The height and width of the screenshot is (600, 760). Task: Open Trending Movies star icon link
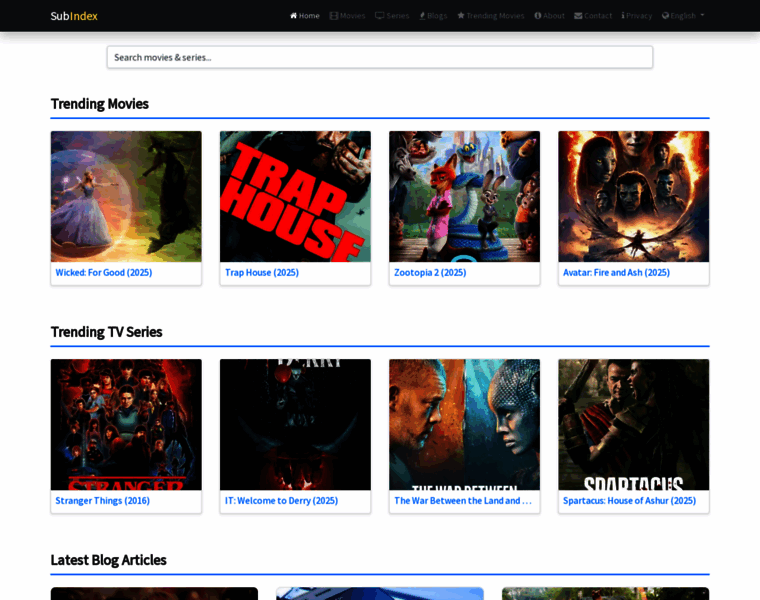(461, 16)
